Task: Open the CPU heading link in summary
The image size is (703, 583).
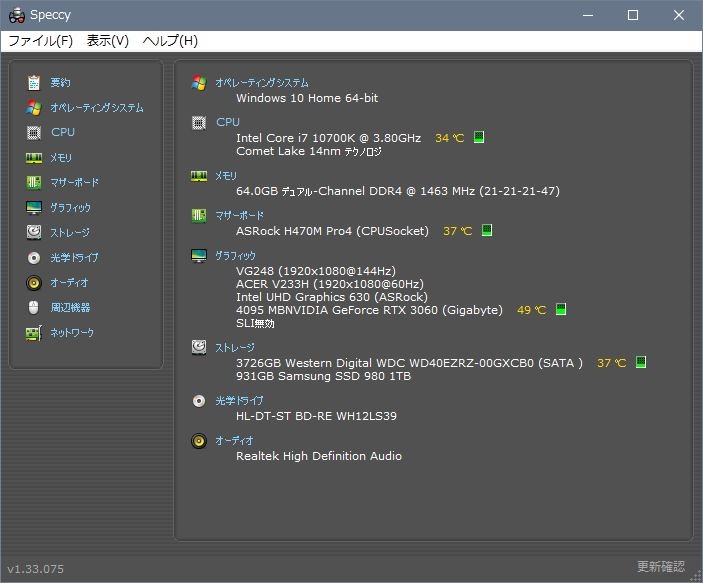Action: [228, 122]
